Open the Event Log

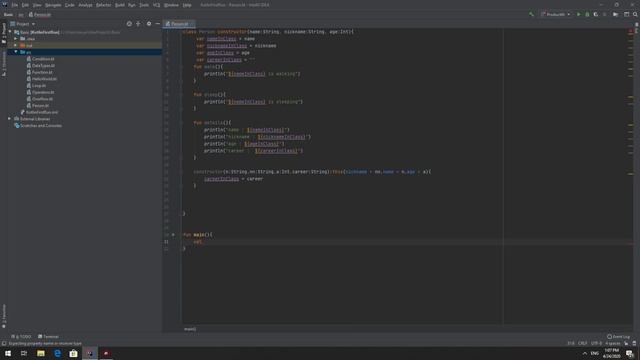(x=618, y=337)
